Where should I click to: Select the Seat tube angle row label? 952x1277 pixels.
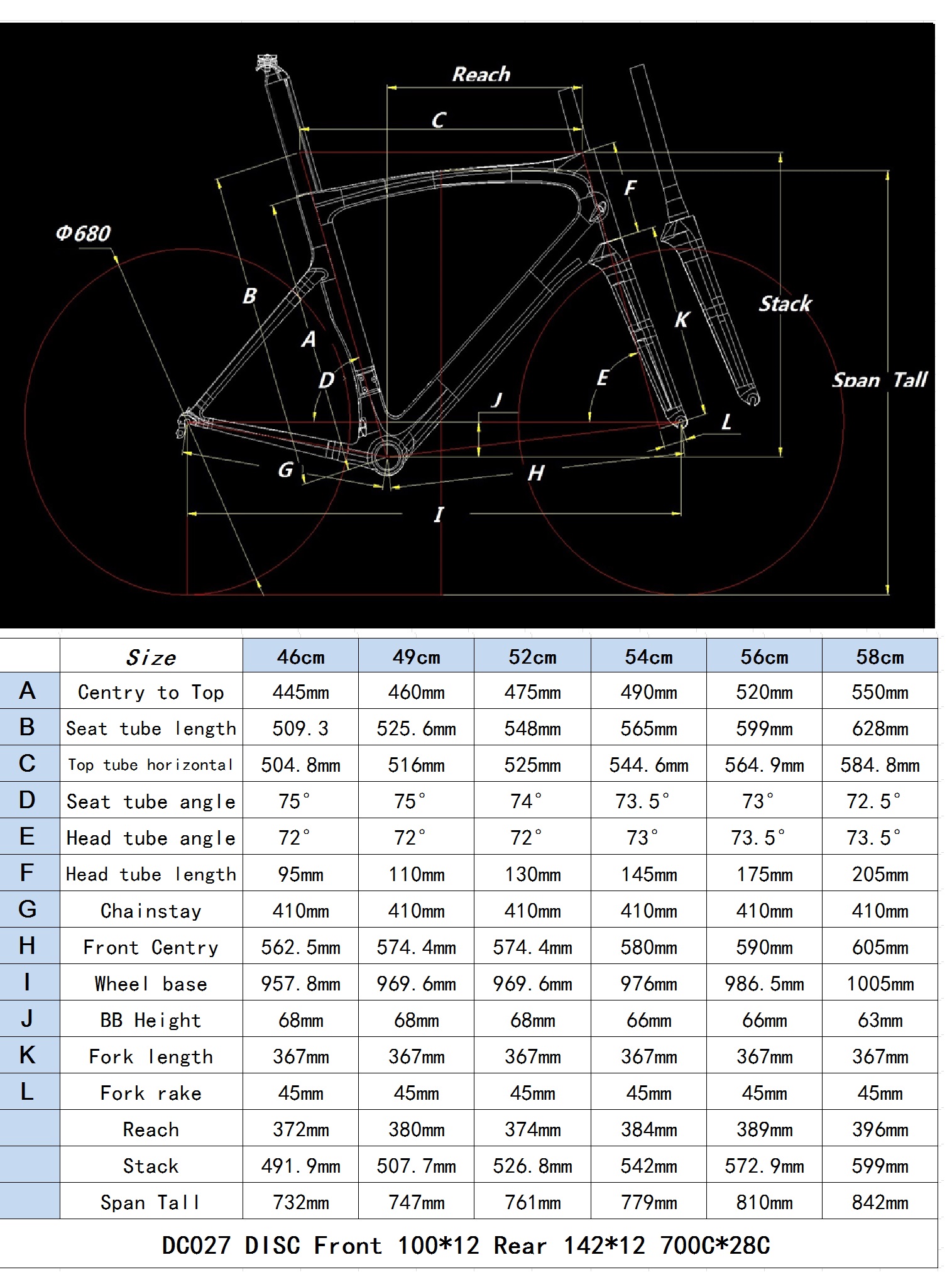[x=151, y=801]
